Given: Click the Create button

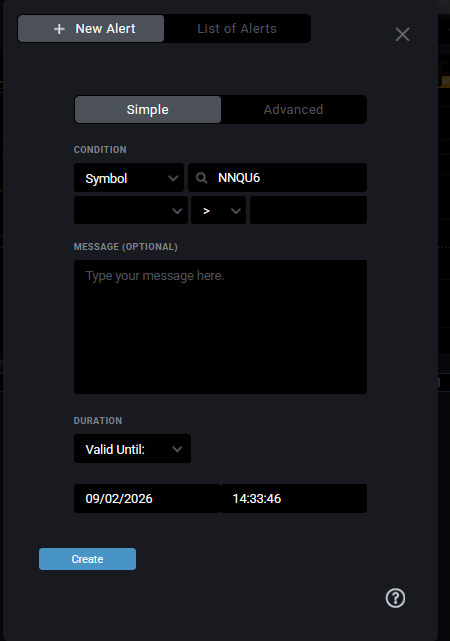Looking at the screenshot, I should coord(87,559).
